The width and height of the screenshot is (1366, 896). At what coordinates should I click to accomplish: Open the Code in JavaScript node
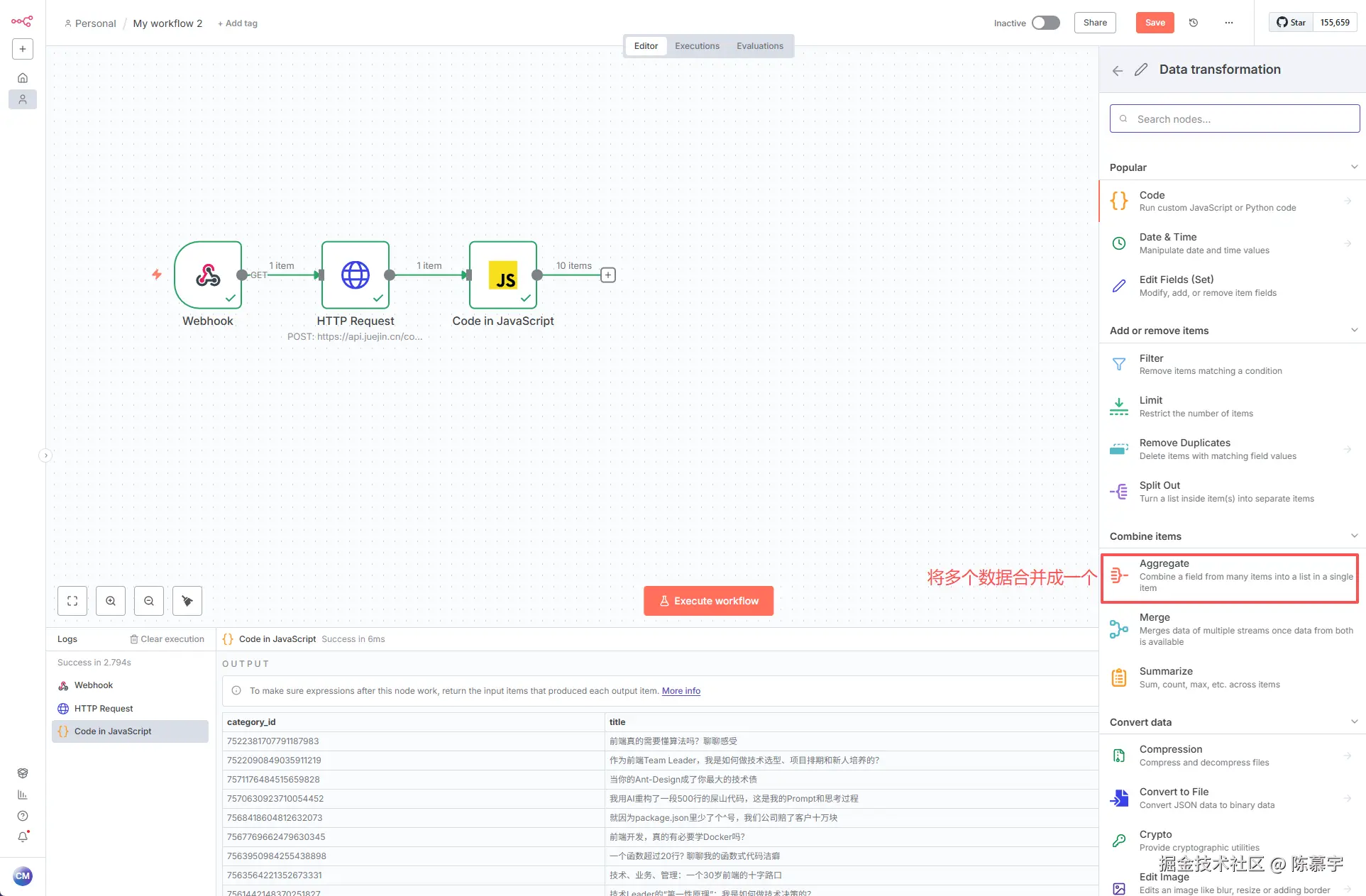click(x=502, y=275)
